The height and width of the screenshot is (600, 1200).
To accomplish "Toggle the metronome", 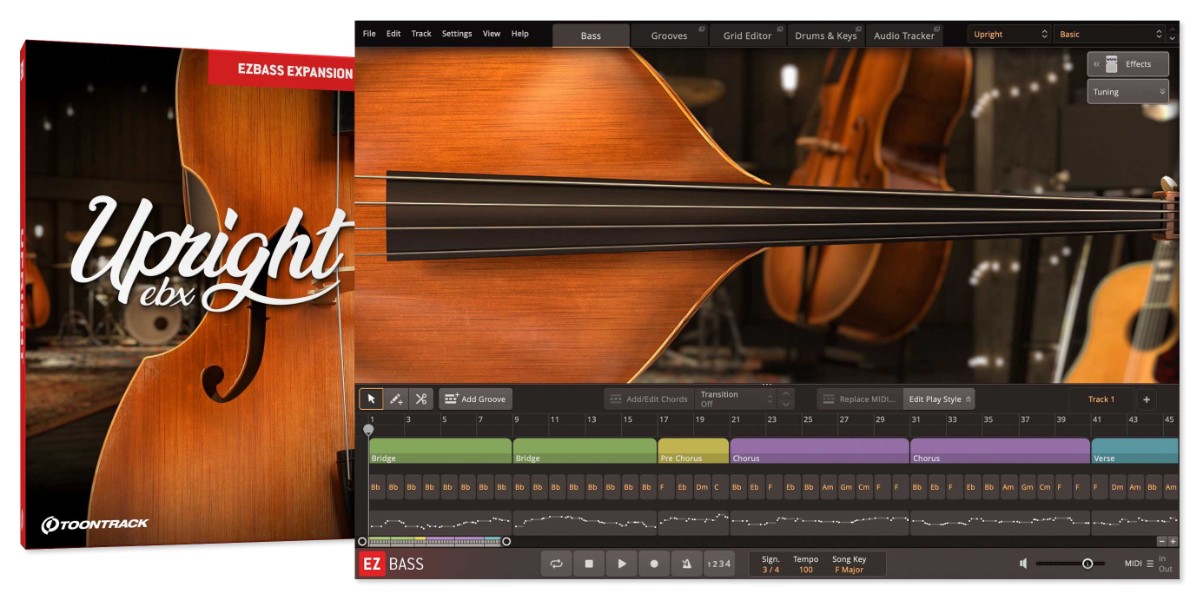I will point(686,564).
